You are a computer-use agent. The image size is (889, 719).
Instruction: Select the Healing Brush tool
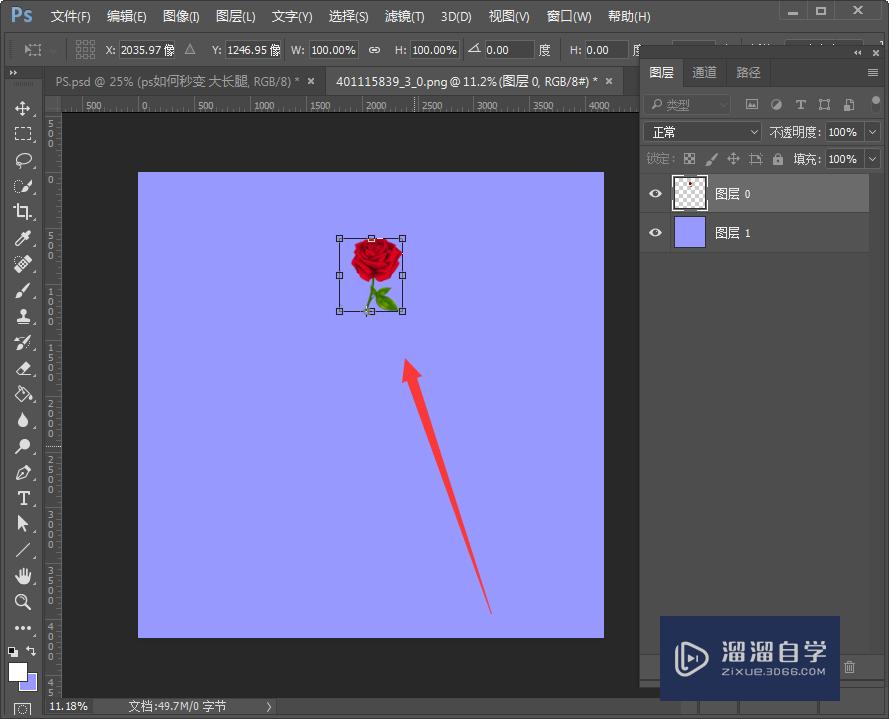23,264
